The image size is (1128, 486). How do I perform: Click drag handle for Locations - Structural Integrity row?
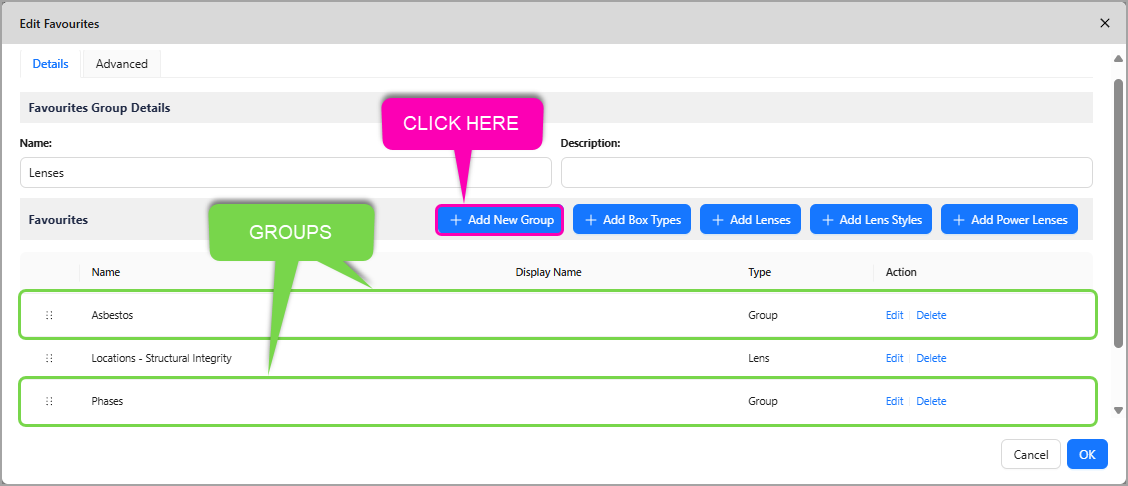(x=49, y=358)
